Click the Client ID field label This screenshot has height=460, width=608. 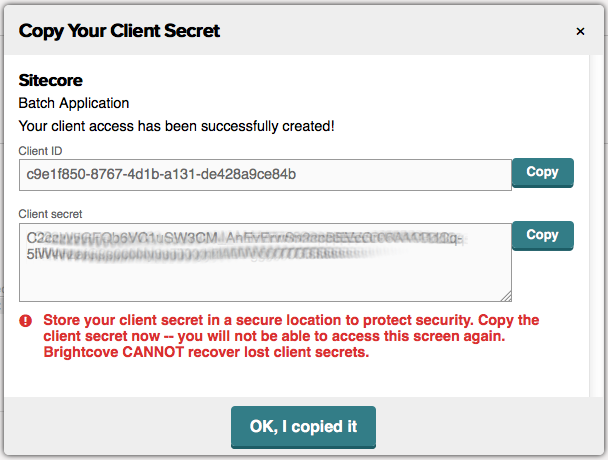(x=41, y=150)
